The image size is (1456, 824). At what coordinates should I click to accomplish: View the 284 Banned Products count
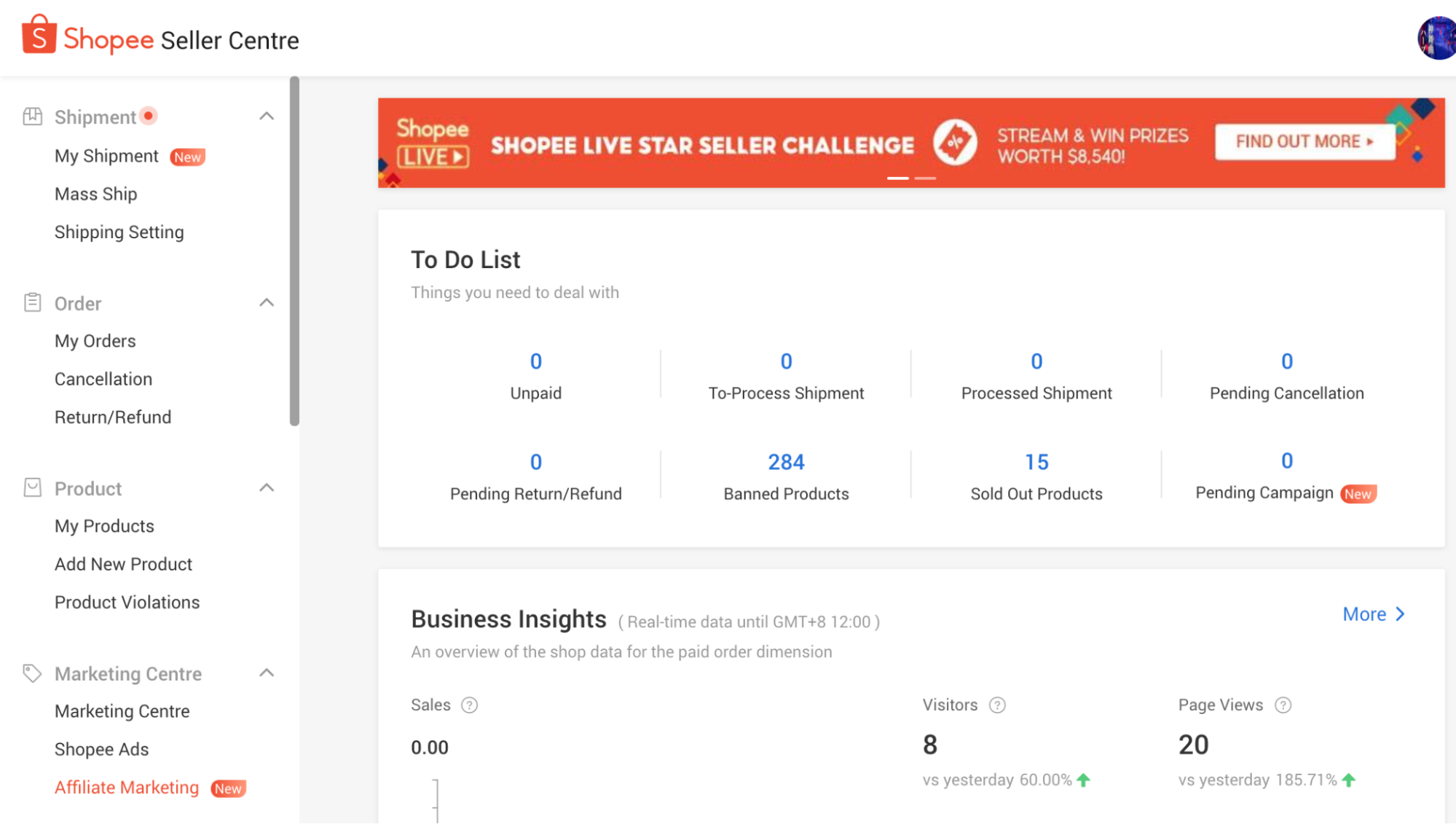coord(785,462)
